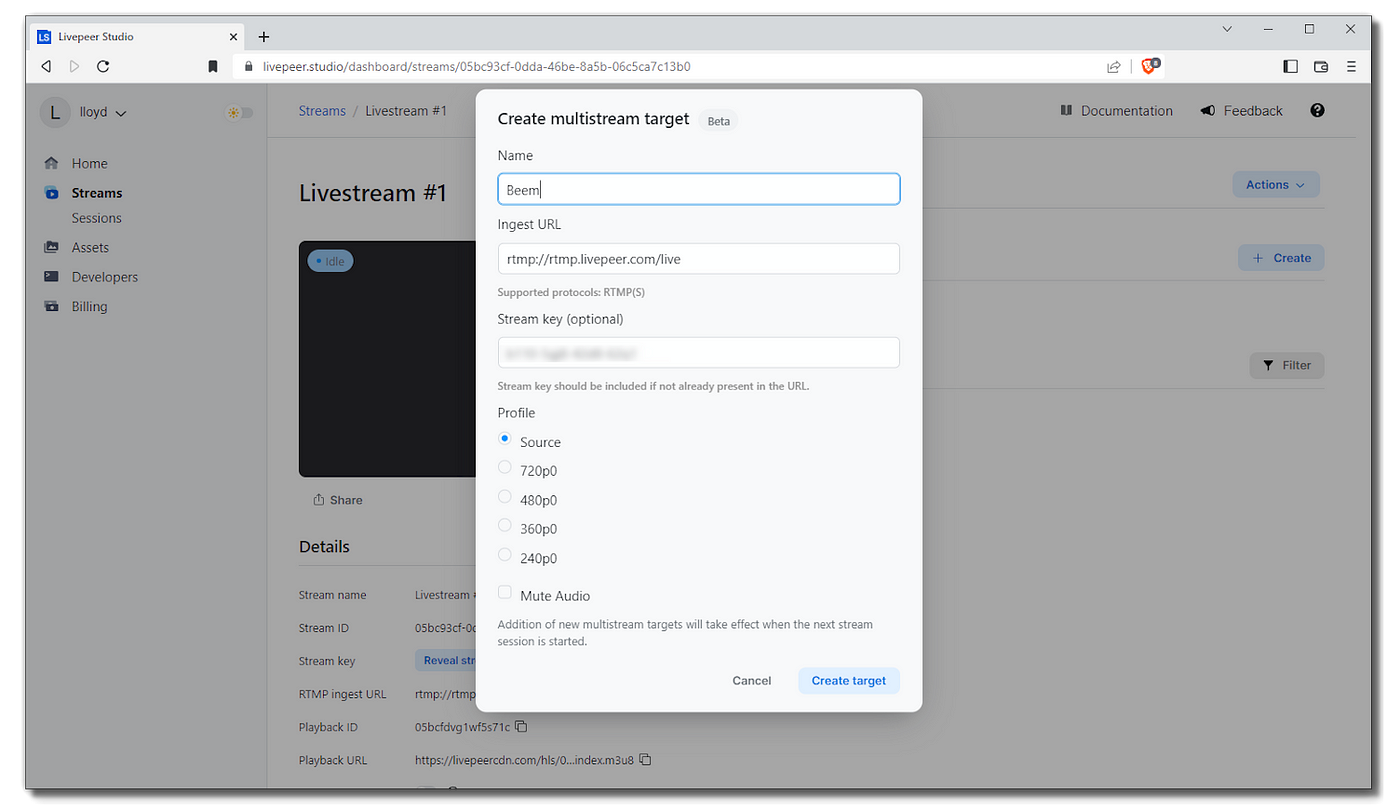Click the + Create button

click(x=1281, y=258)
